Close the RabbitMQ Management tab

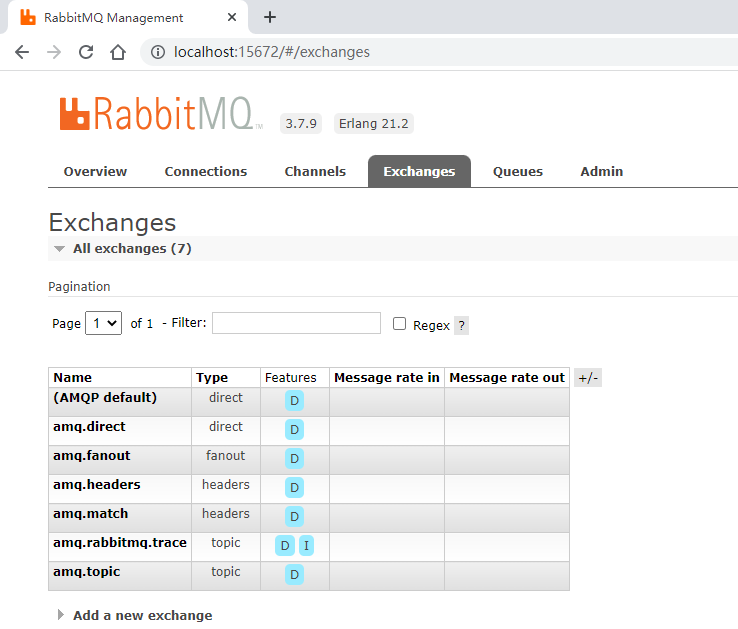click(232, 17)
